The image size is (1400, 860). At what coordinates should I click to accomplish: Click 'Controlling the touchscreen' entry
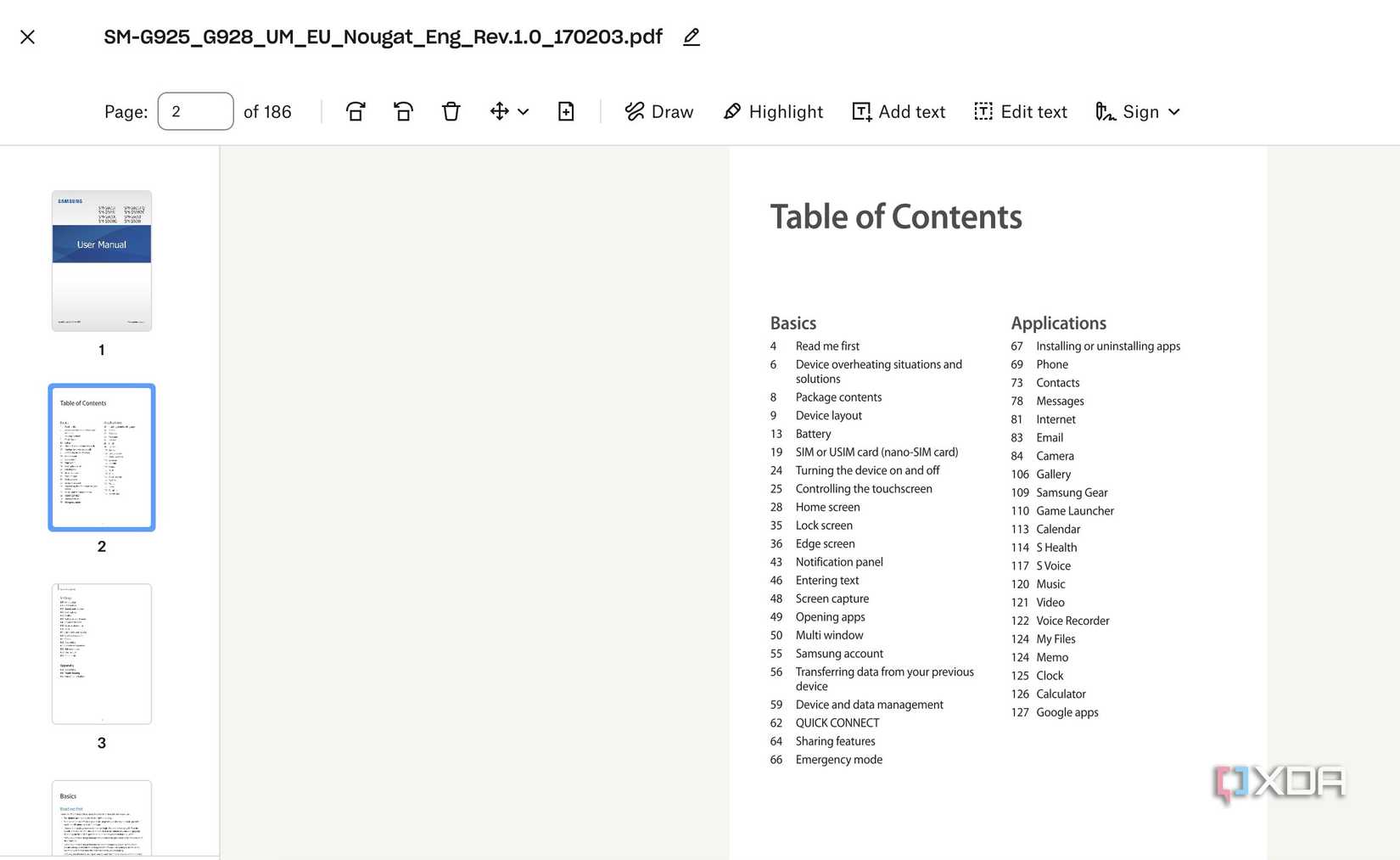tap(864, 489)
